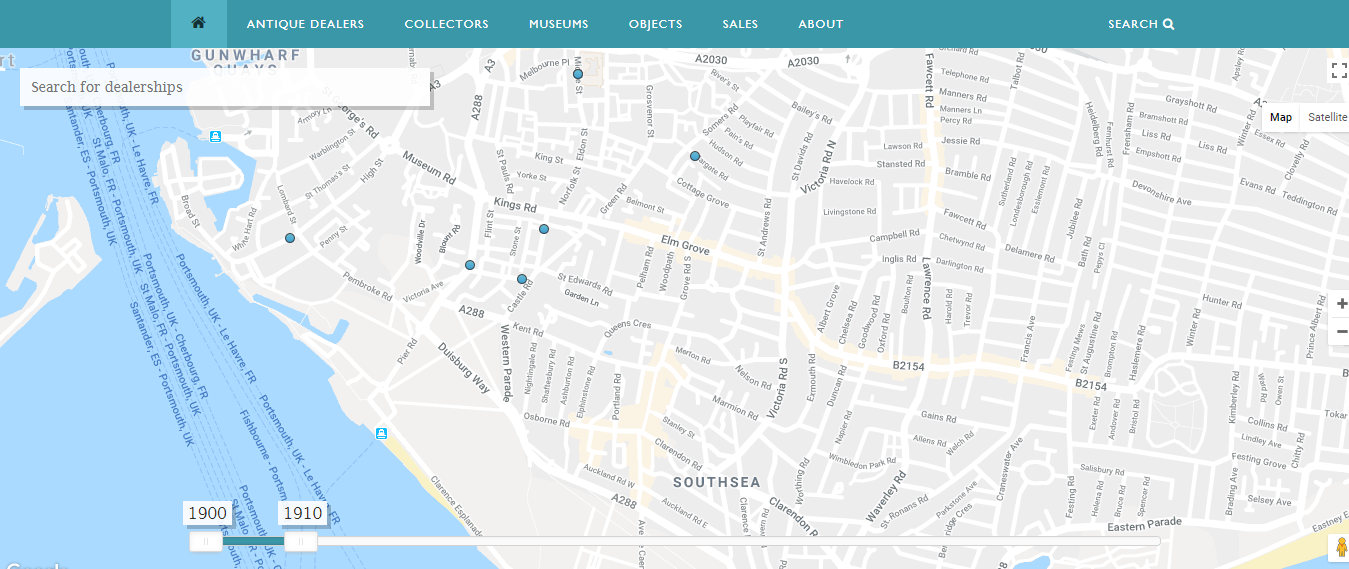Screen dimensions: 1349x569
Task: Zoom in with the plus button
Action: [x=1340, y=304]
